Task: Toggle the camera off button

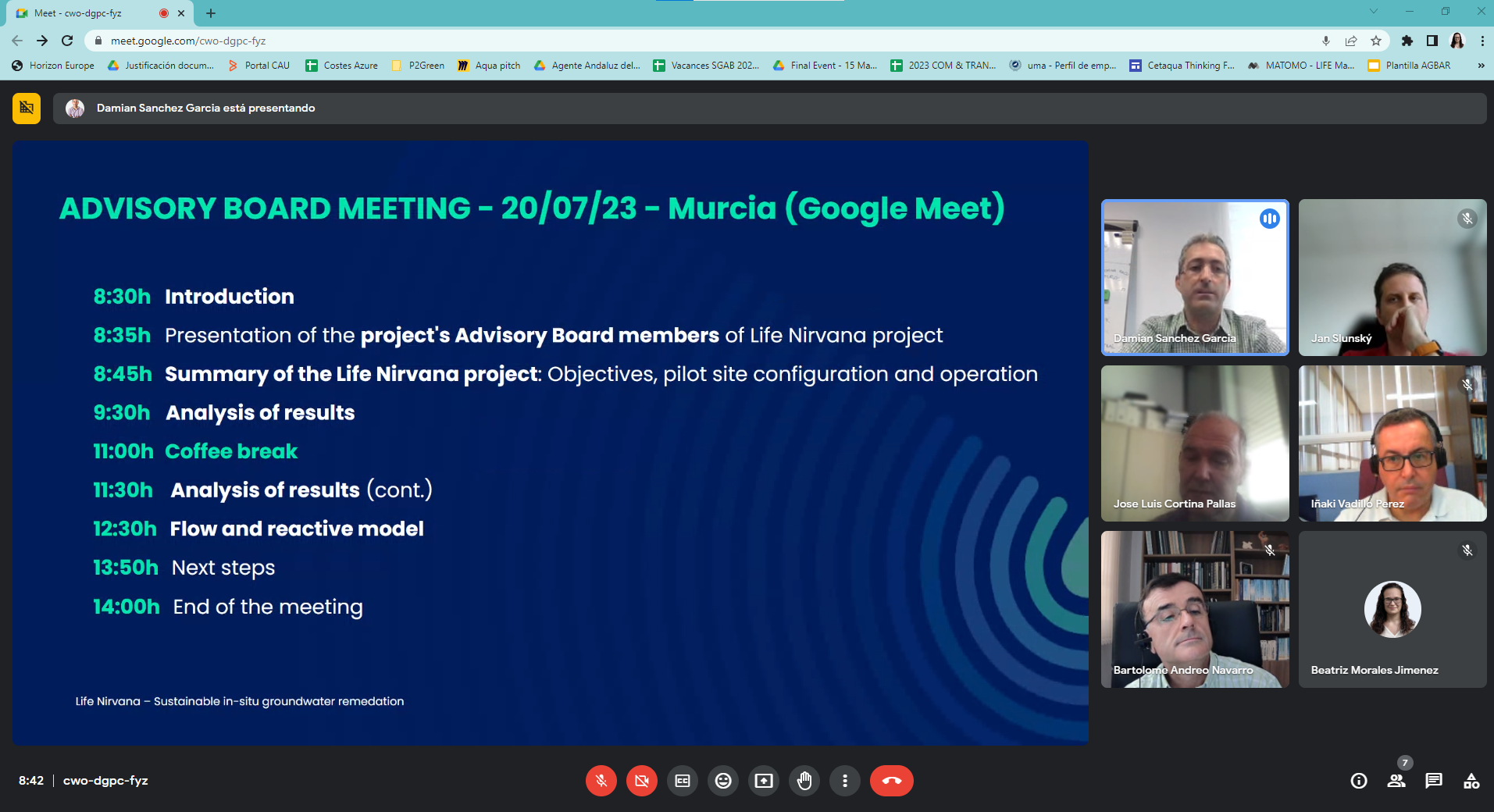Action: click(x=642, y=781)
